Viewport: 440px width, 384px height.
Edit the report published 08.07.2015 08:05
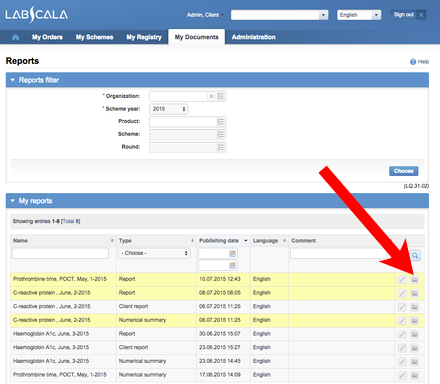coord(402,293)
